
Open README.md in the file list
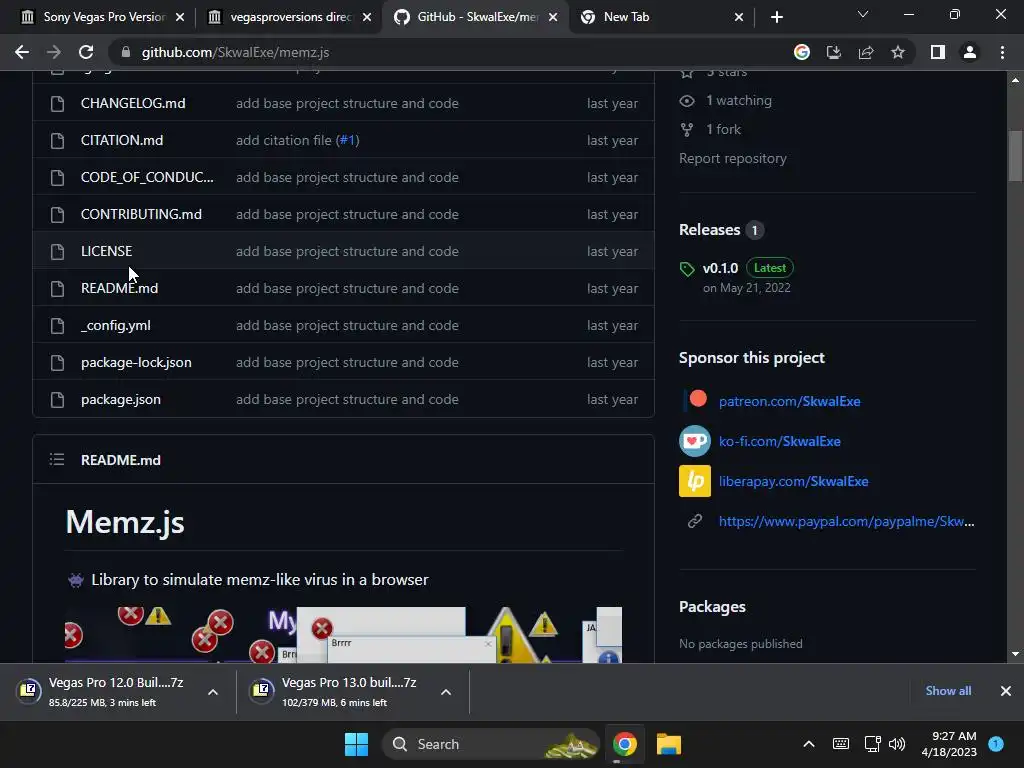pos(120,288)
